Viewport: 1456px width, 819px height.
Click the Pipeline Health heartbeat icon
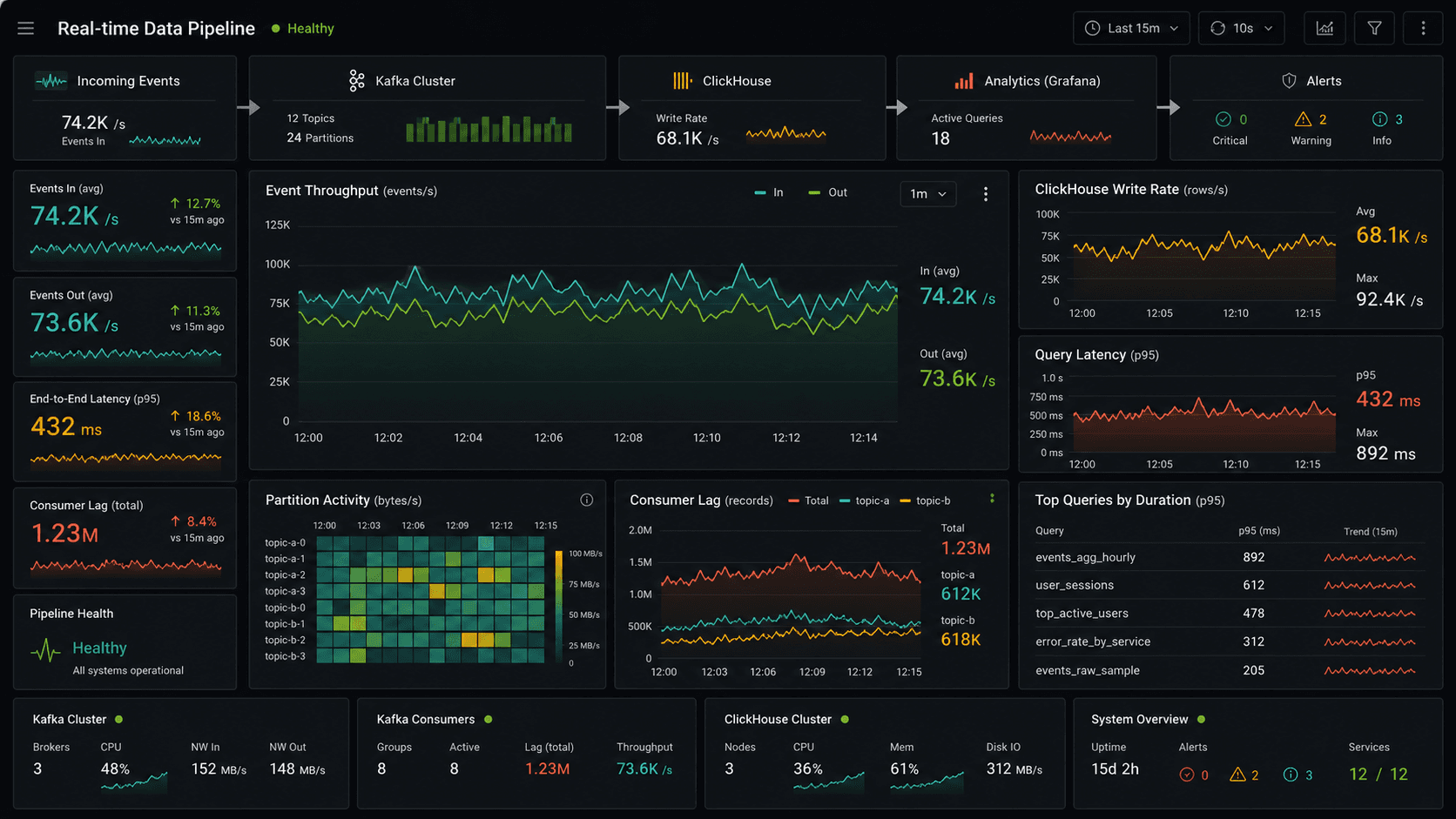click(45, 650)
